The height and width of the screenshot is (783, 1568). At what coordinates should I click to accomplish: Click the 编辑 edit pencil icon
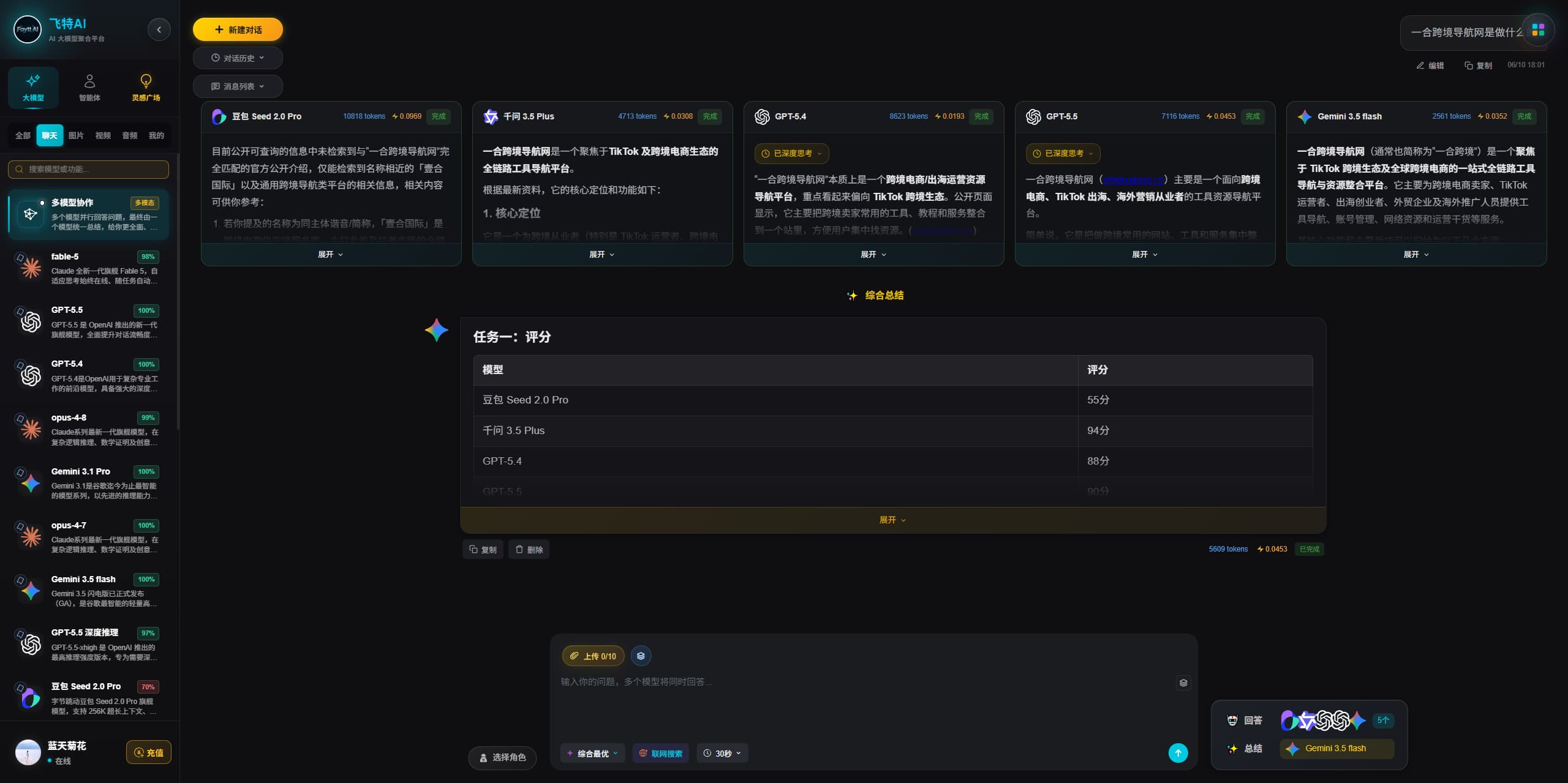click(1420, 66)
